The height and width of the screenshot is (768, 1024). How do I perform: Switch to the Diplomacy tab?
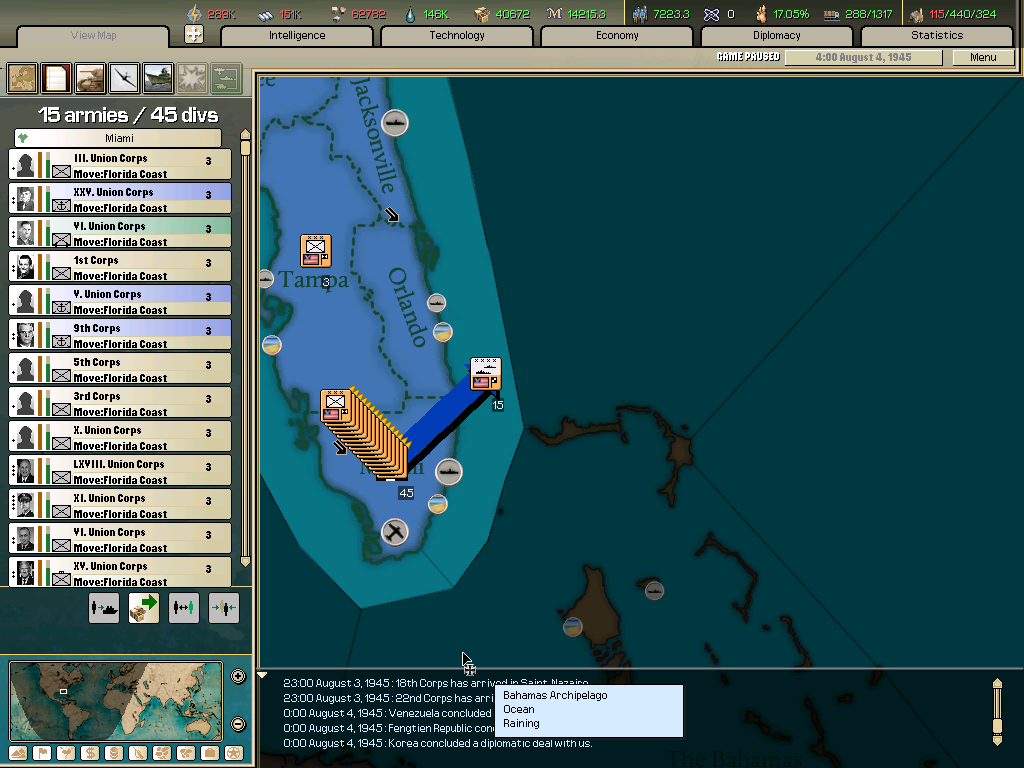pos(779,35)
